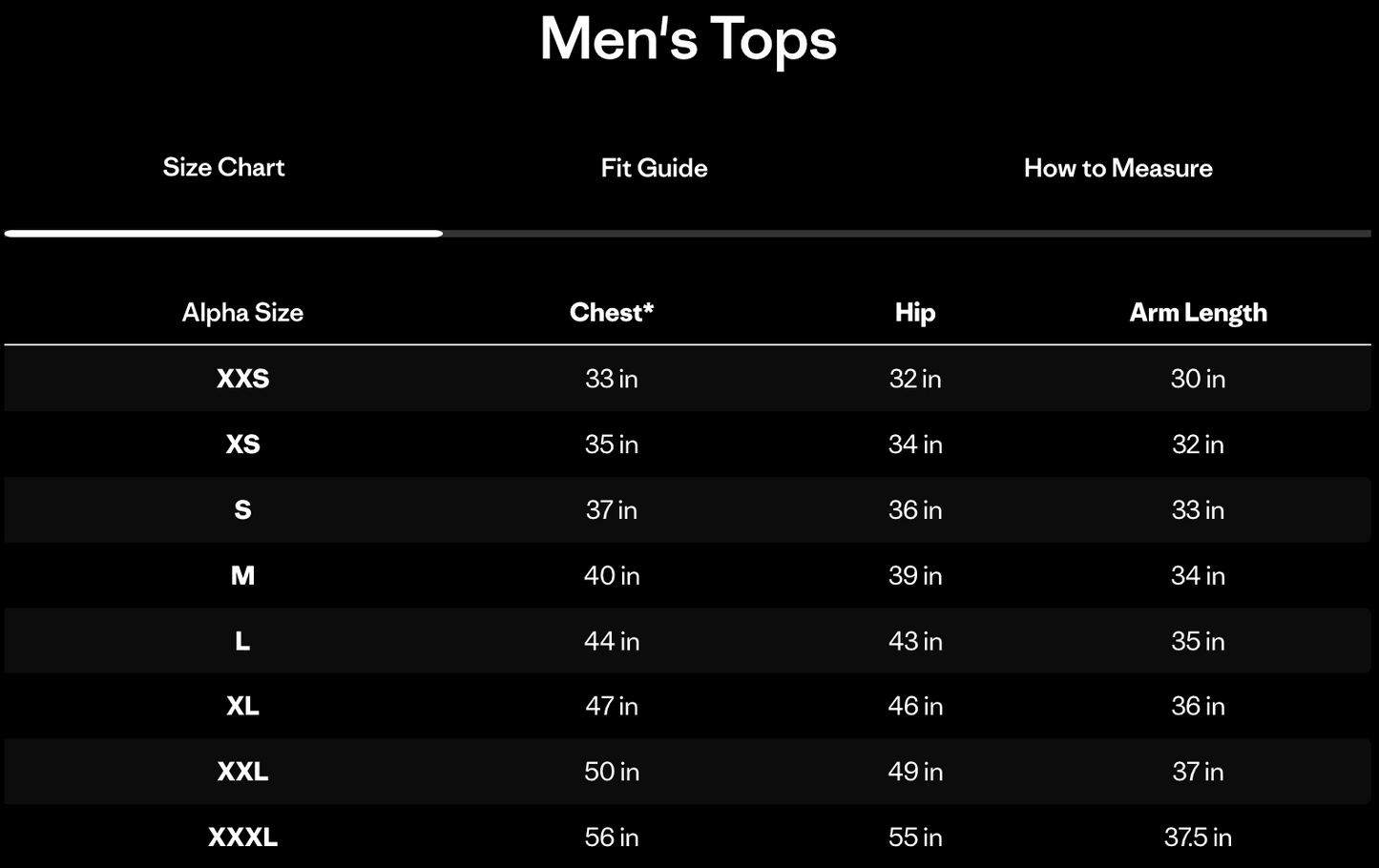Click the 37.5 in arm length value
1379x868 pixels.
click(x=1198, y=837)
